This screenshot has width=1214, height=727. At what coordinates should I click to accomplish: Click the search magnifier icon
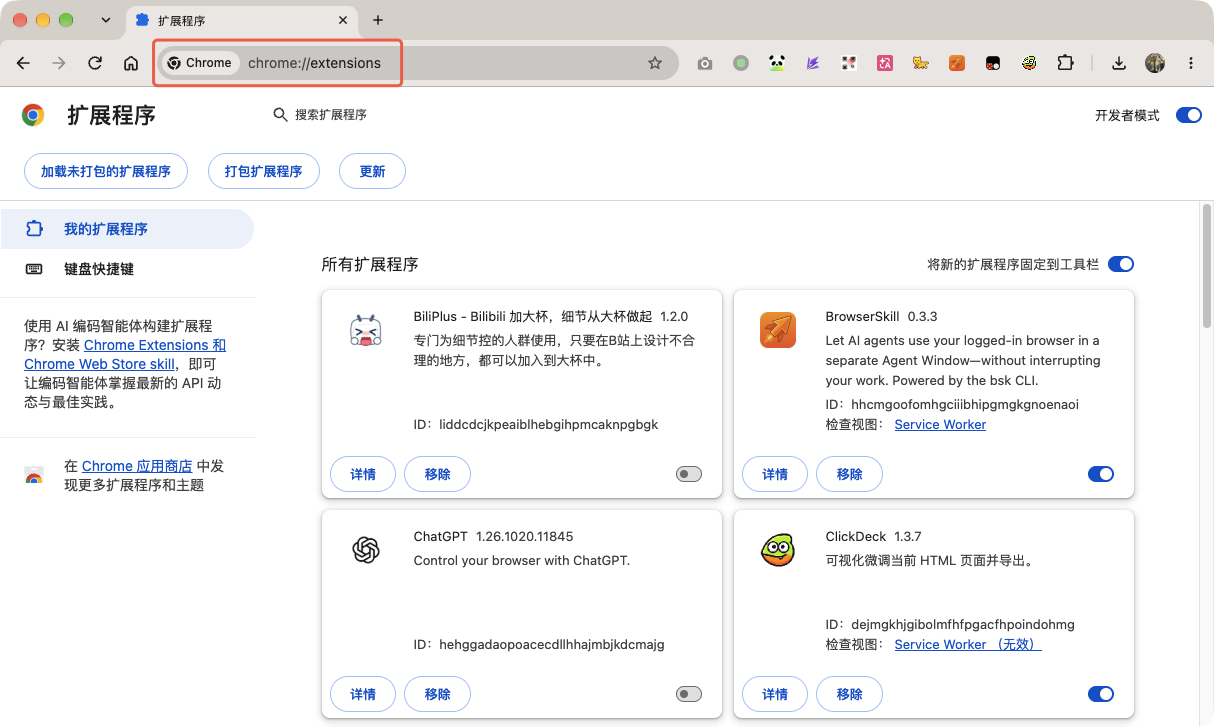[281, 115]
